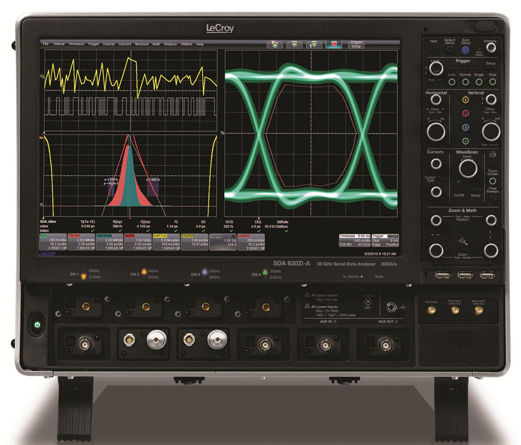Select the blue channel 3 vertical button
Screen dimensions: 521x445
tap(465, 127)
